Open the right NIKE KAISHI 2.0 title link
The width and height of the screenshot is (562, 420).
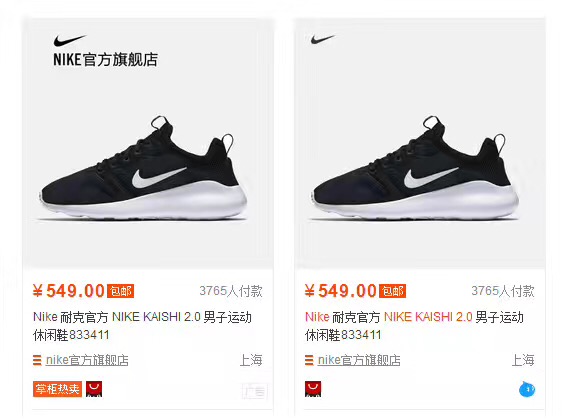coord(414,326)
